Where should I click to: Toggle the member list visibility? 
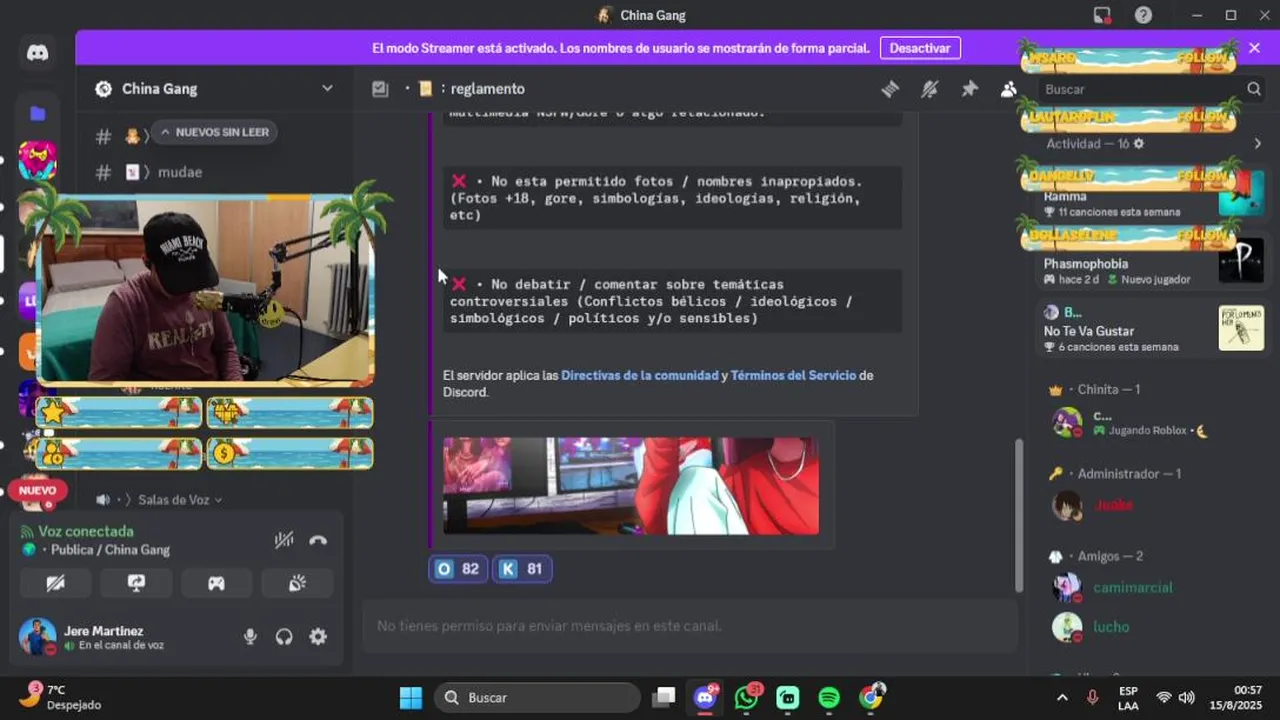1008,89
